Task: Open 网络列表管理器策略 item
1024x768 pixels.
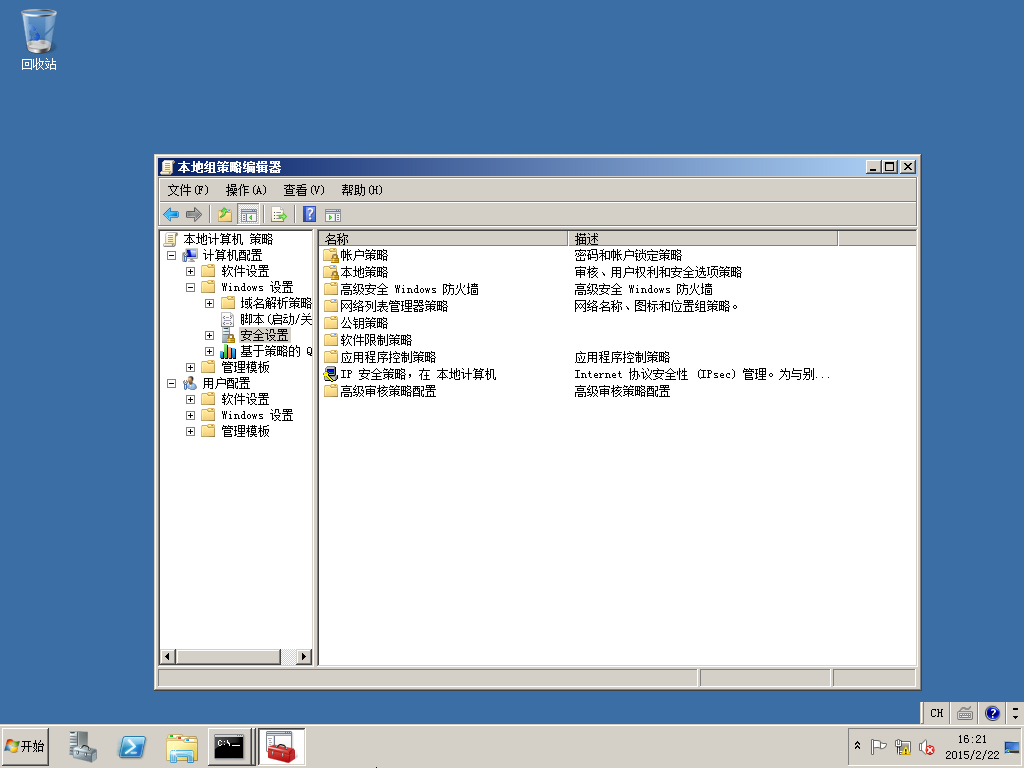Action: point(386,306)
